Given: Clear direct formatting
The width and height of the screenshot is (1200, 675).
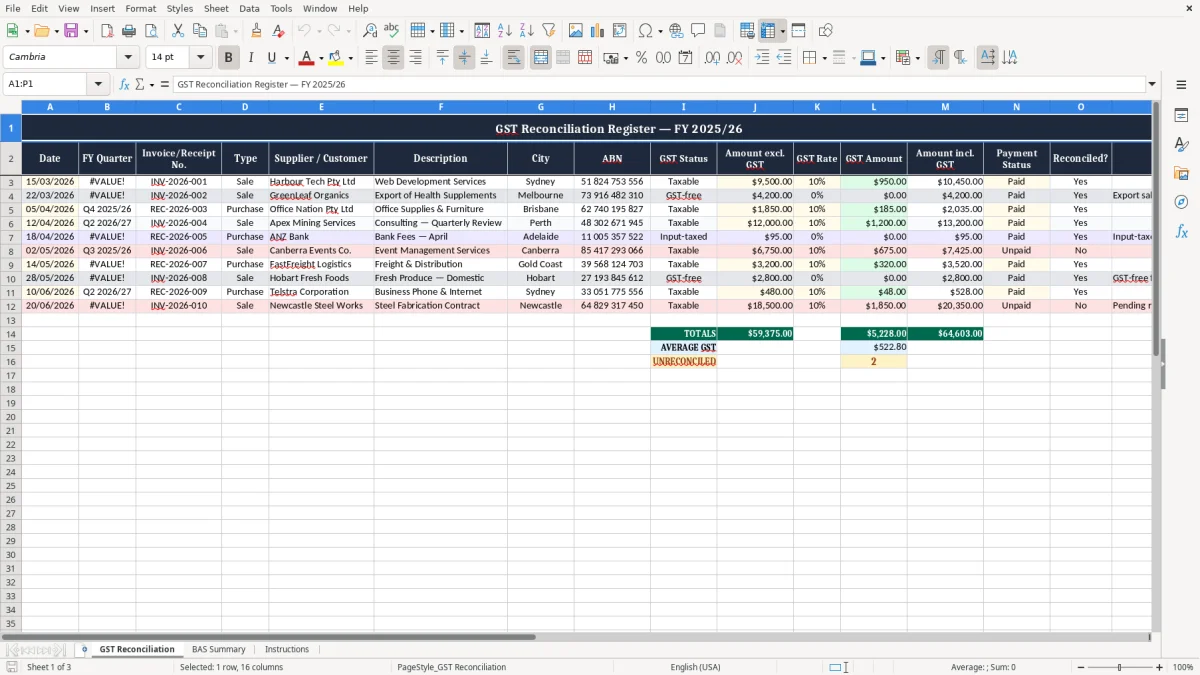Looking at the screenshot, I should pos(278,31).
